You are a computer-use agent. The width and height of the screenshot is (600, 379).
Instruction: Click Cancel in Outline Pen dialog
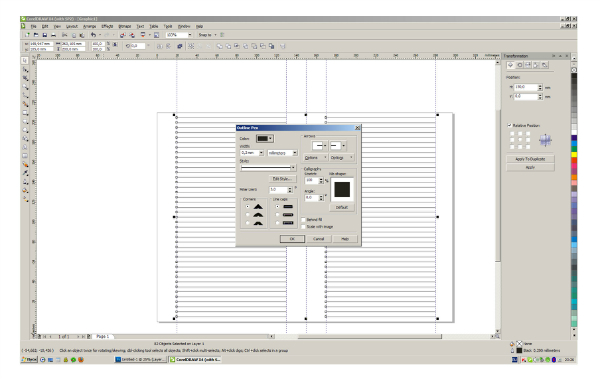(x=319, y=239)
